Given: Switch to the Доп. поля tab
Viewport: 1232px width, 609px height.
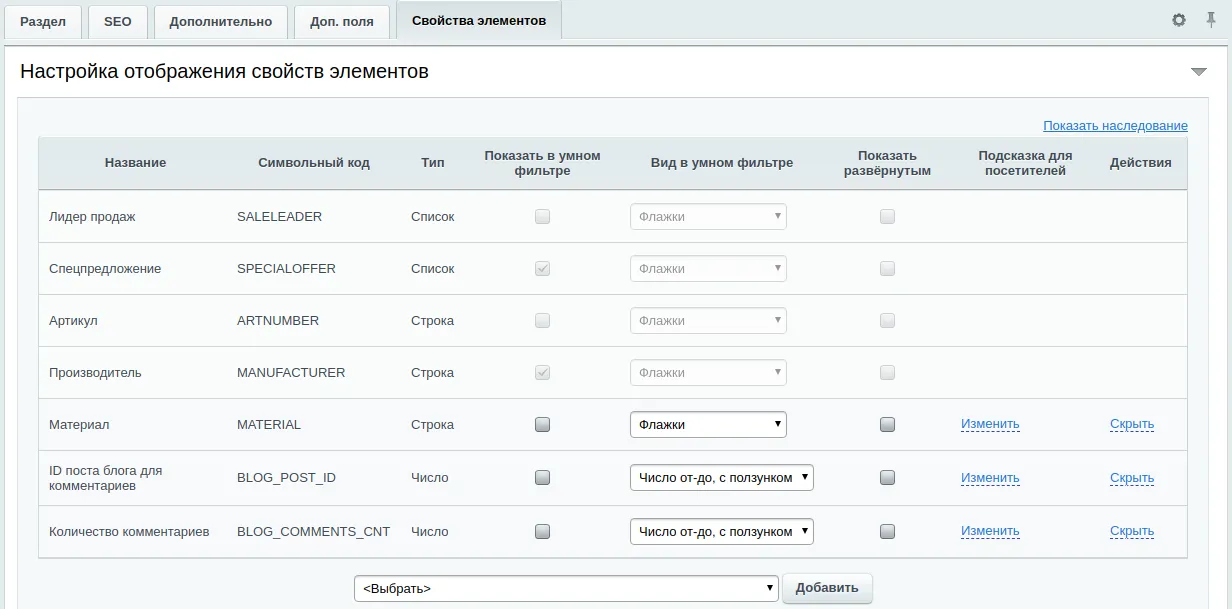Looking at the screenshot, I should pyautogui.click(x=341, y=21).
